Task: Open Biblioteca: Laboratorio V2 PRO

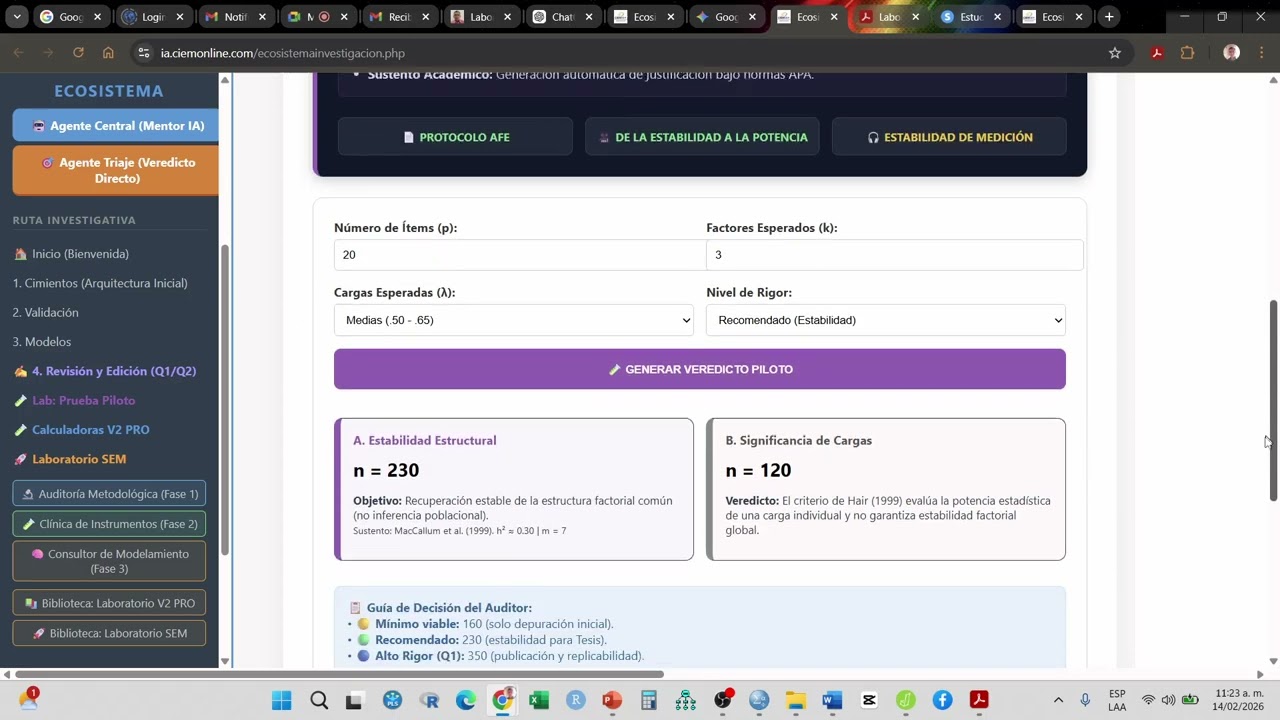Action: coord(109,603)
